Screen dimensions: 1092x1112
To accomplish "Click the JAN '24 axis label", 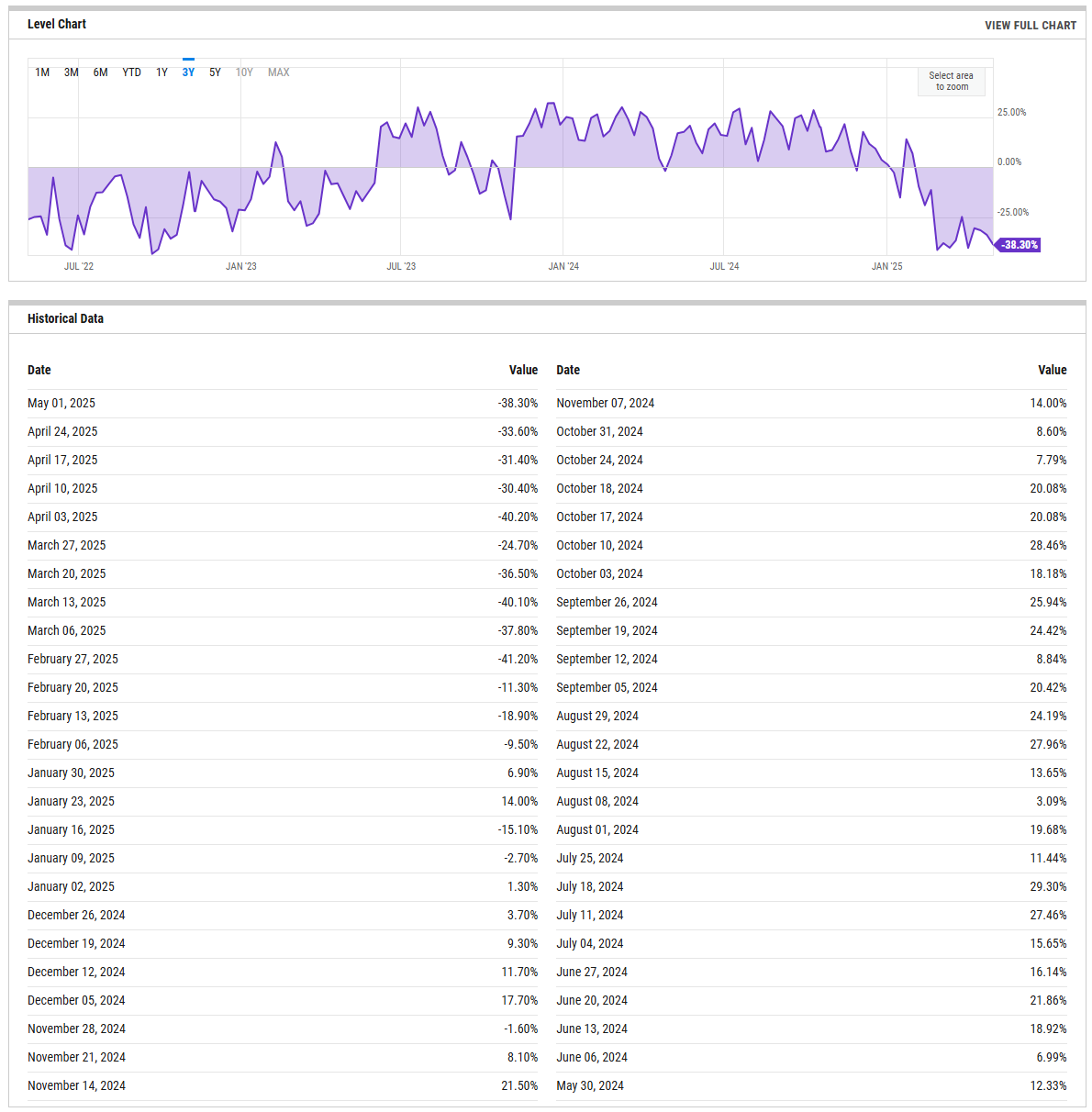I will (x=563, y=267).
